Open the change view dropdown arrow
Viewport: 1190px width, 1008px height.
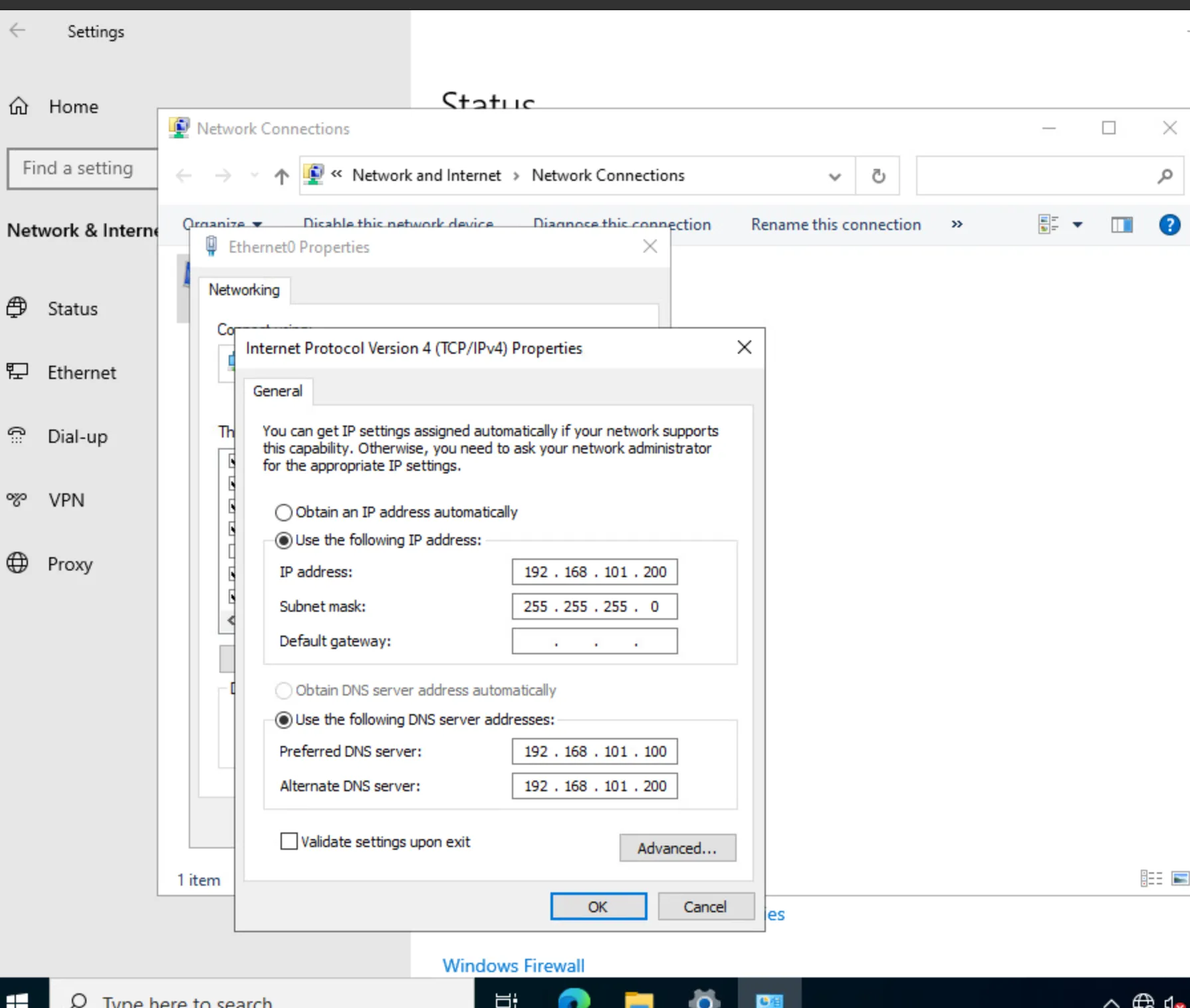[1078, 225]
